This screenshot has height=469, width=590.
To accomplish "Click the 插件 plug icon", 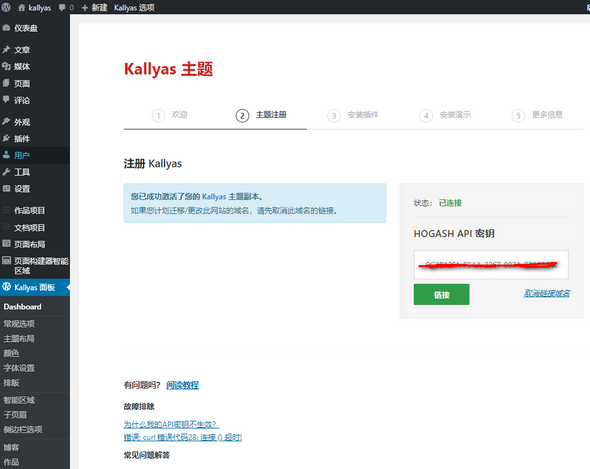I will point(6,138).
